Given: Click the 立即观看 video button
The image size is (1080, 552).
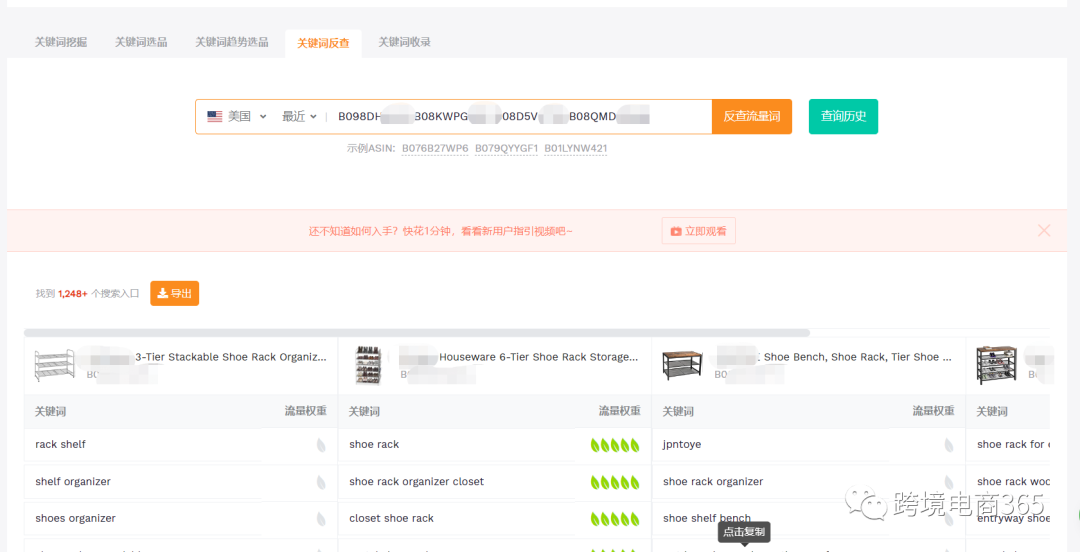Looking at the screenshot, I should point(698,231).
